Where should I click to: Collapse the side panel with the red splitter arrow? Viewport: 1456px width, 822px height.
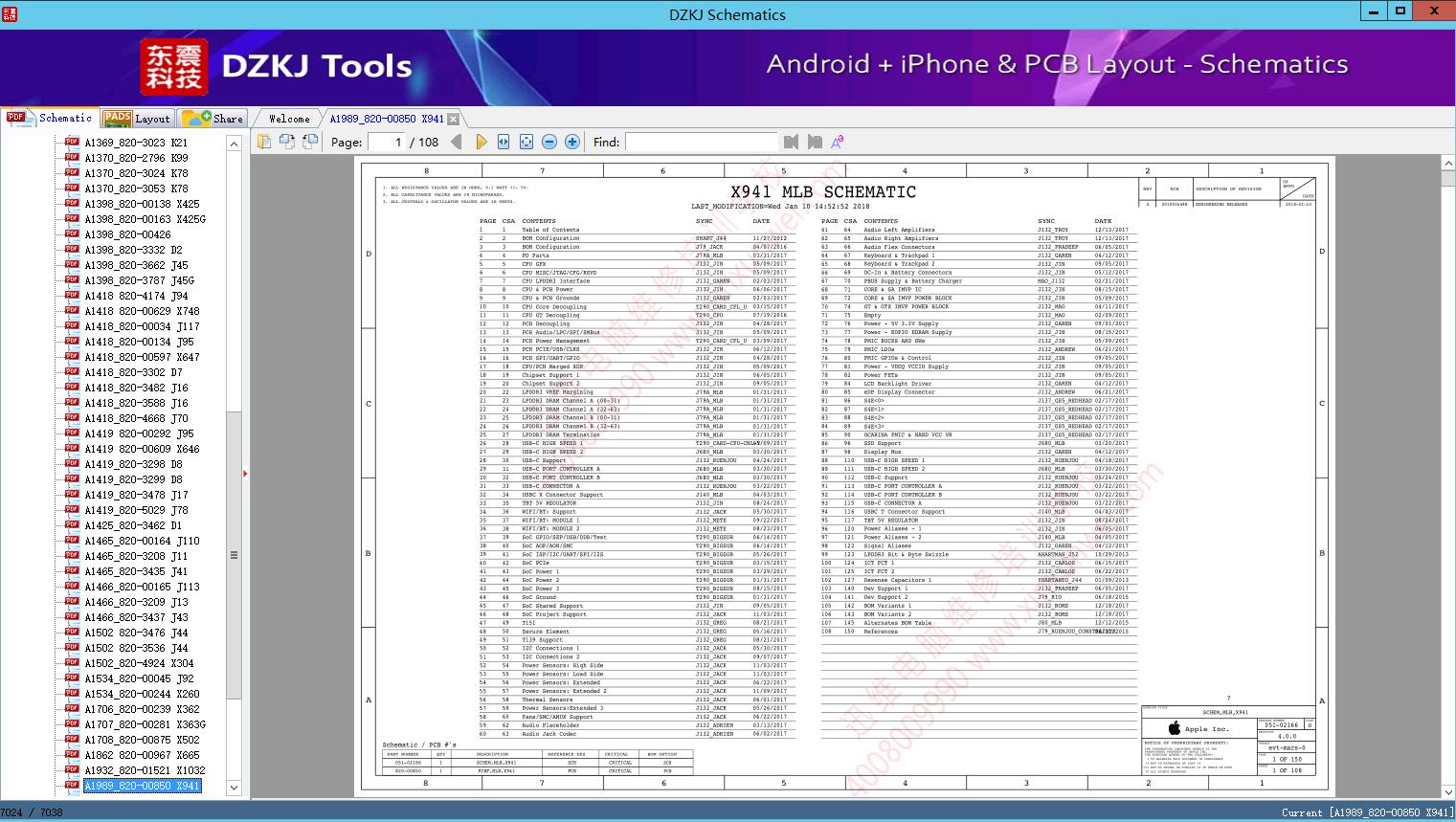[x=246, y=473]
